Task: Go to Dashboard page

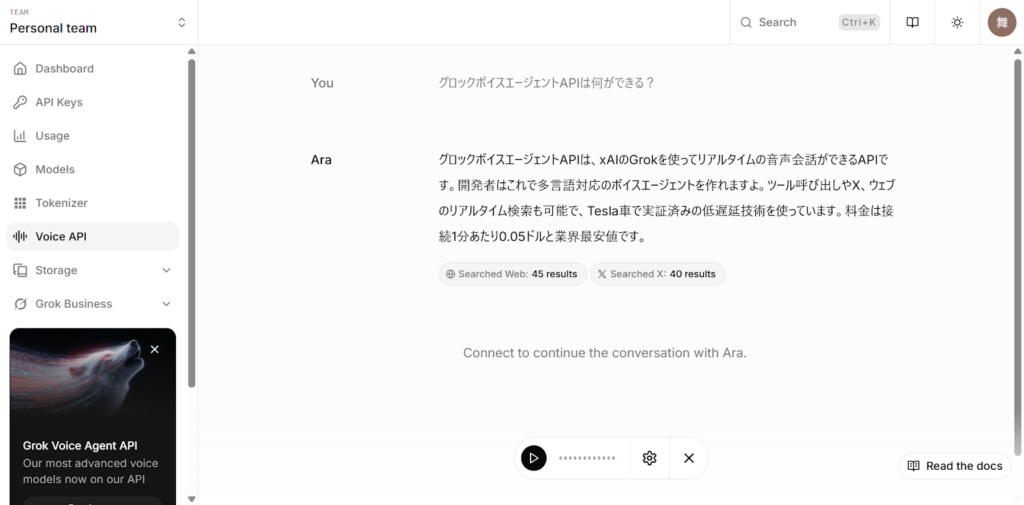Action: pyautogui.click(x=92, y=69)
